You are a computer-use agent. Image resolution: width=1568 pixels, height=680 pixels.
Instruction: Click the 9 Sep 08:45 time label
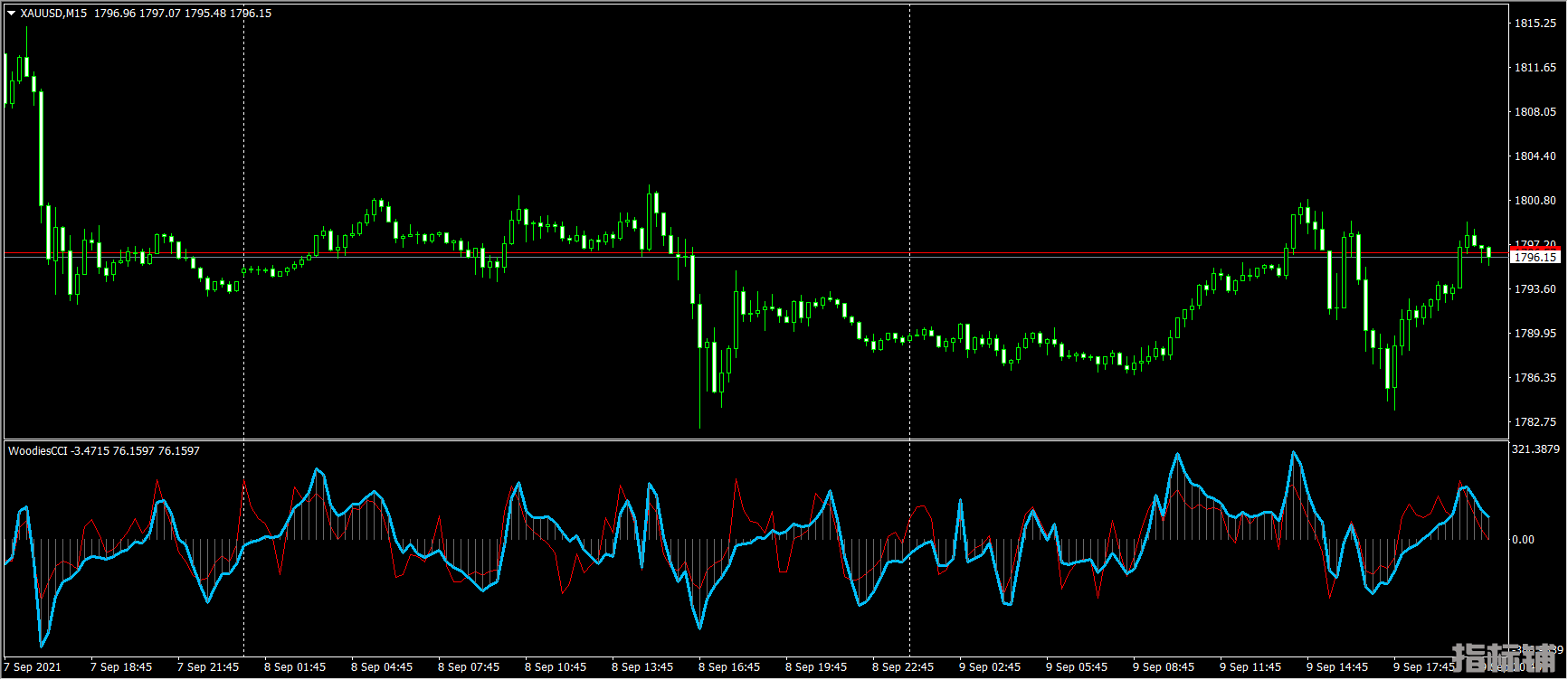1164,667
